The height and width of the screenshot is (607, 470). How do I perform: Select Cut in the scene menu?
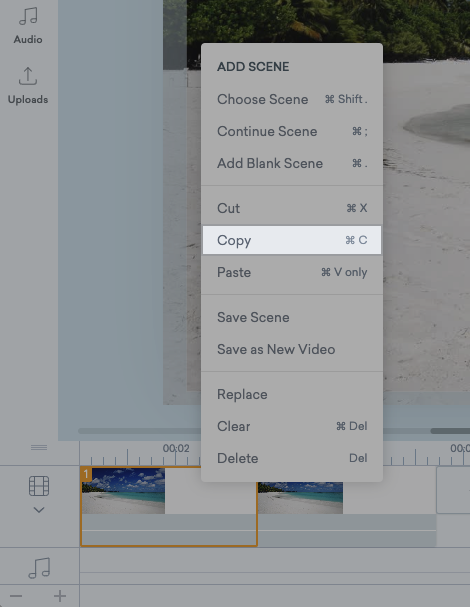292,208
